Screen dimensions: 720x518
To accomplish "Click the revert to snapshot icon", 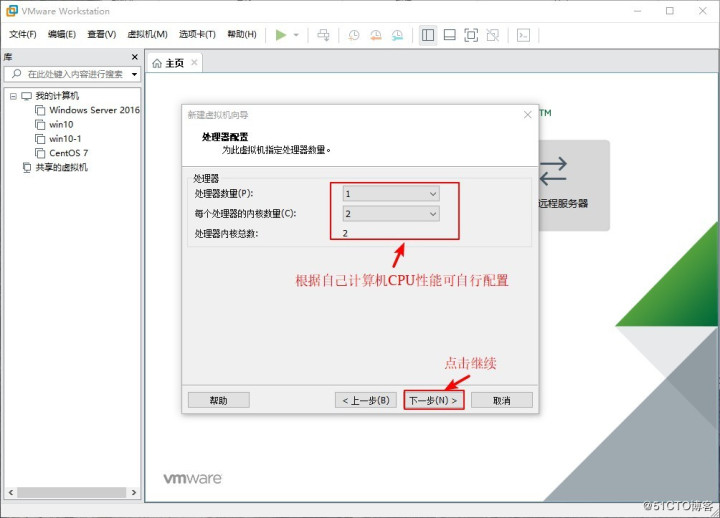I will pyautogui.click(x=376, y=35).
